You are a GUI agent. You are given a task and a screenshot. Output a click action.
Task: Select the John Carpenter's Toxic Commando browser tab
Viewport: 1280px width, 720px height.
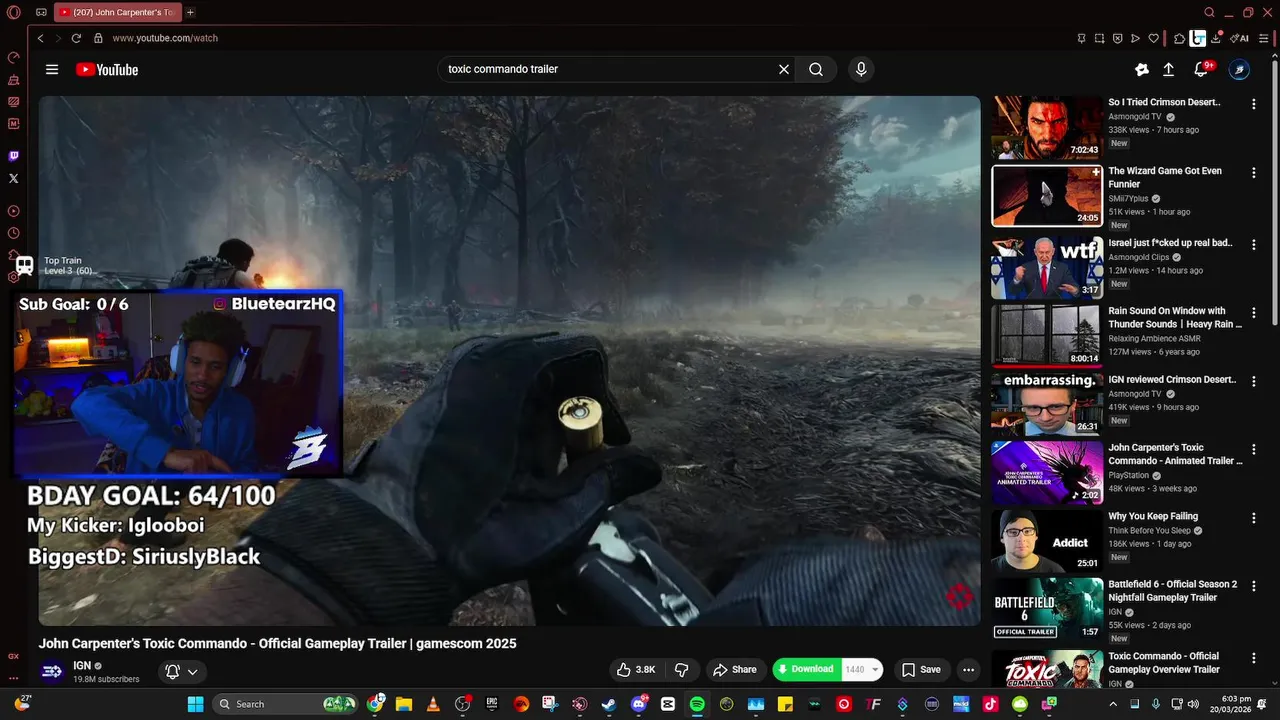117,12
